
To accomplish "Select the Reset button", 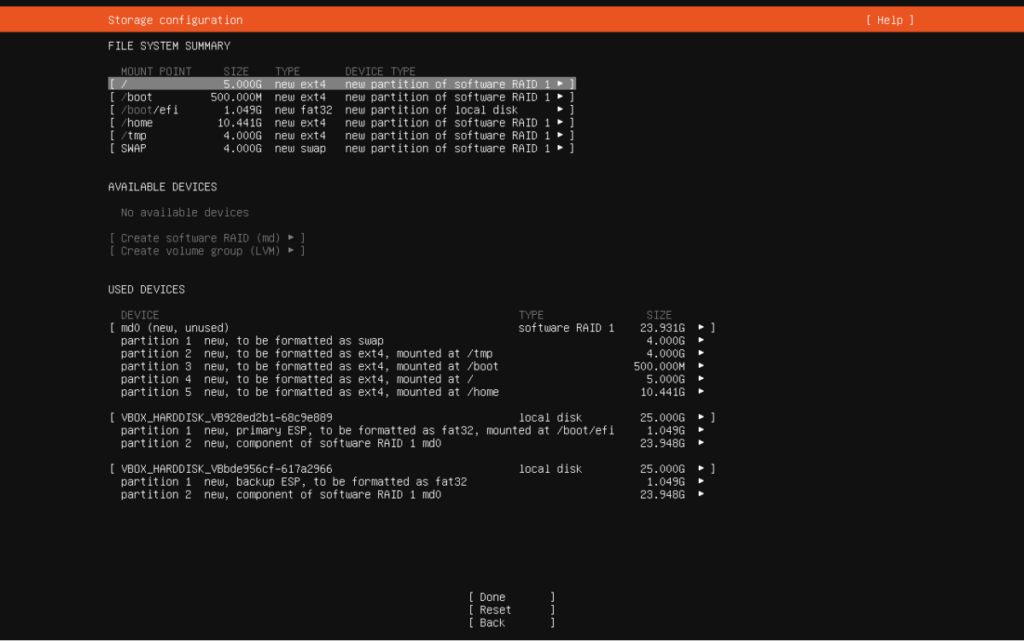I will point(511,610).
